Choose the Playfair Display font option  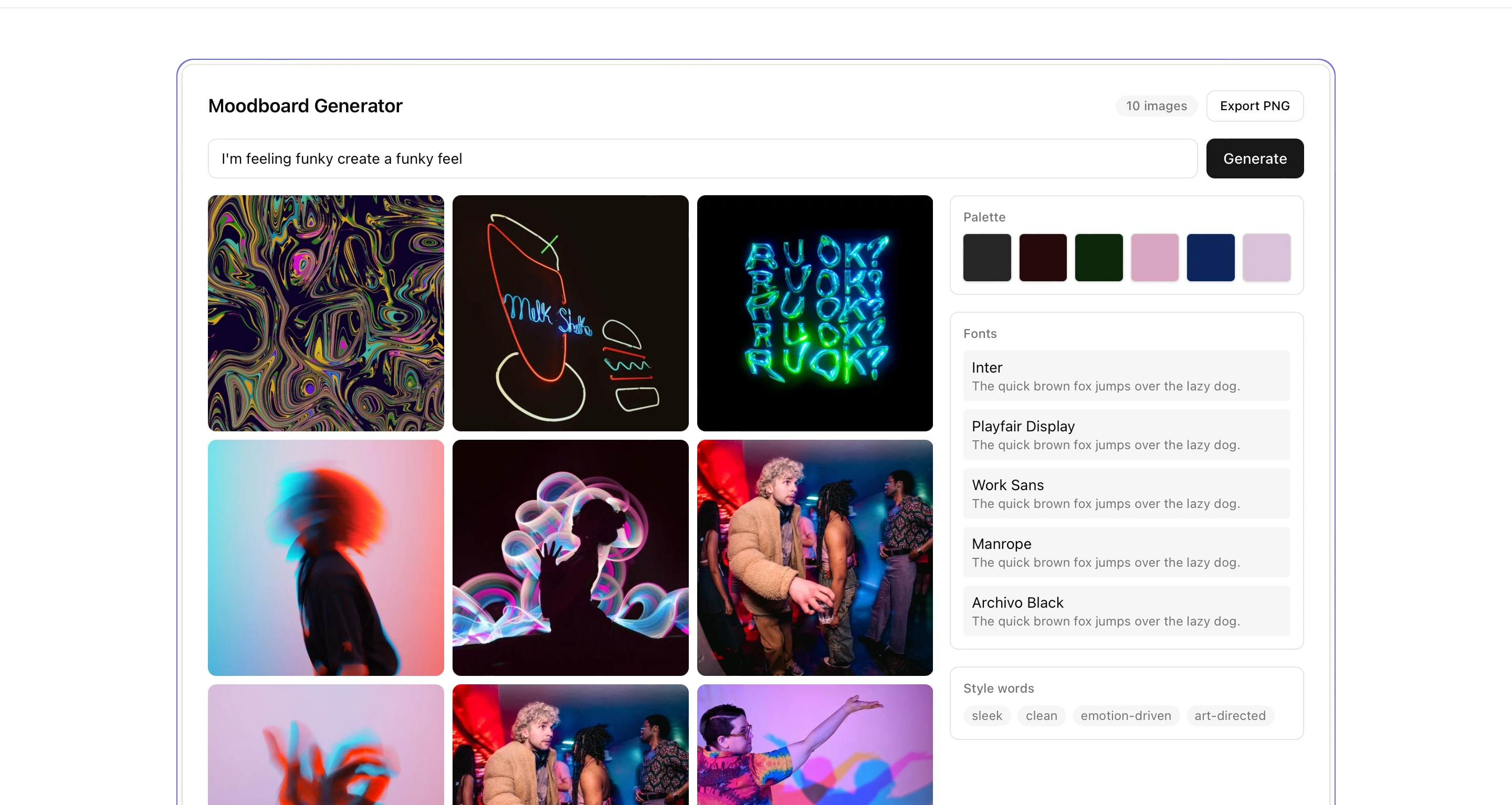(x=1126, y=434)
